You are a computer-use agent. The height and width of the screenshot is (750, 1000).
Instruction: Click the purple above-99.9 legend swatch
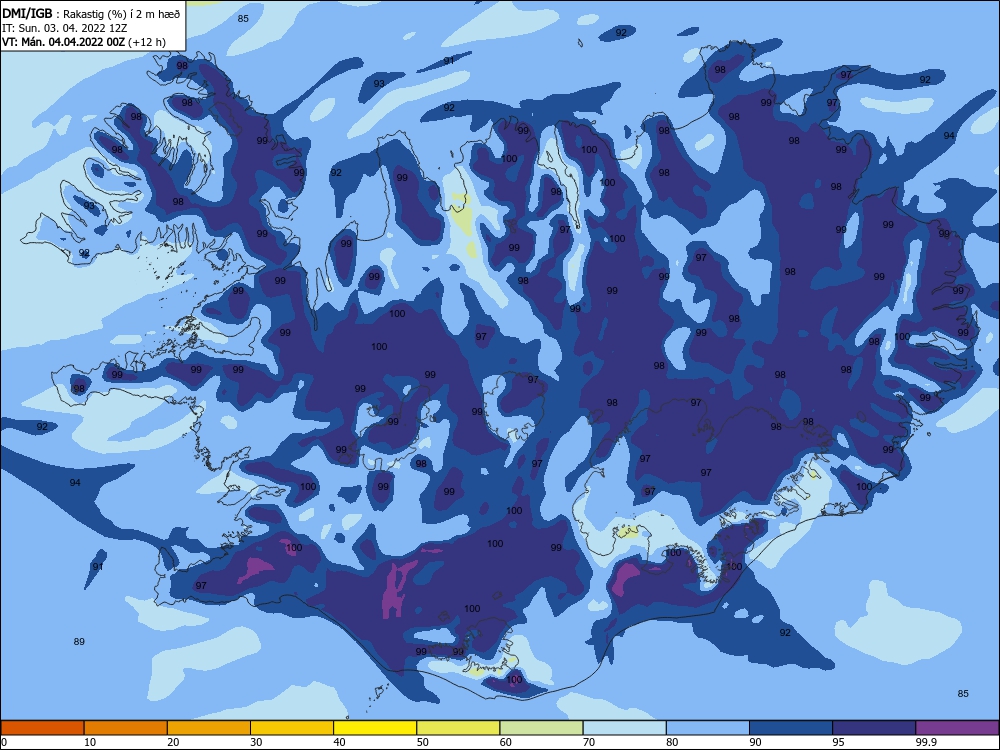point(957,728)
